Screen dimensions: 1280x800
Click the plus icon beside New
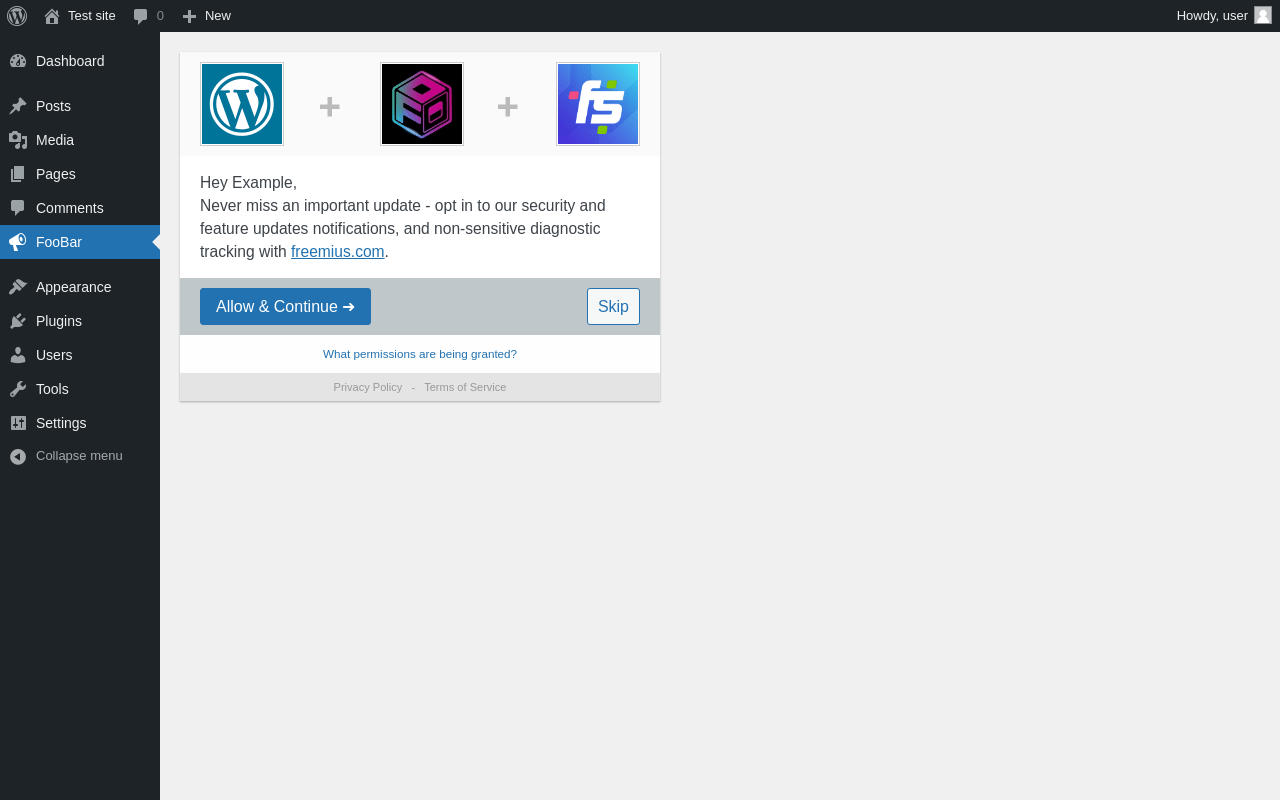189,16
